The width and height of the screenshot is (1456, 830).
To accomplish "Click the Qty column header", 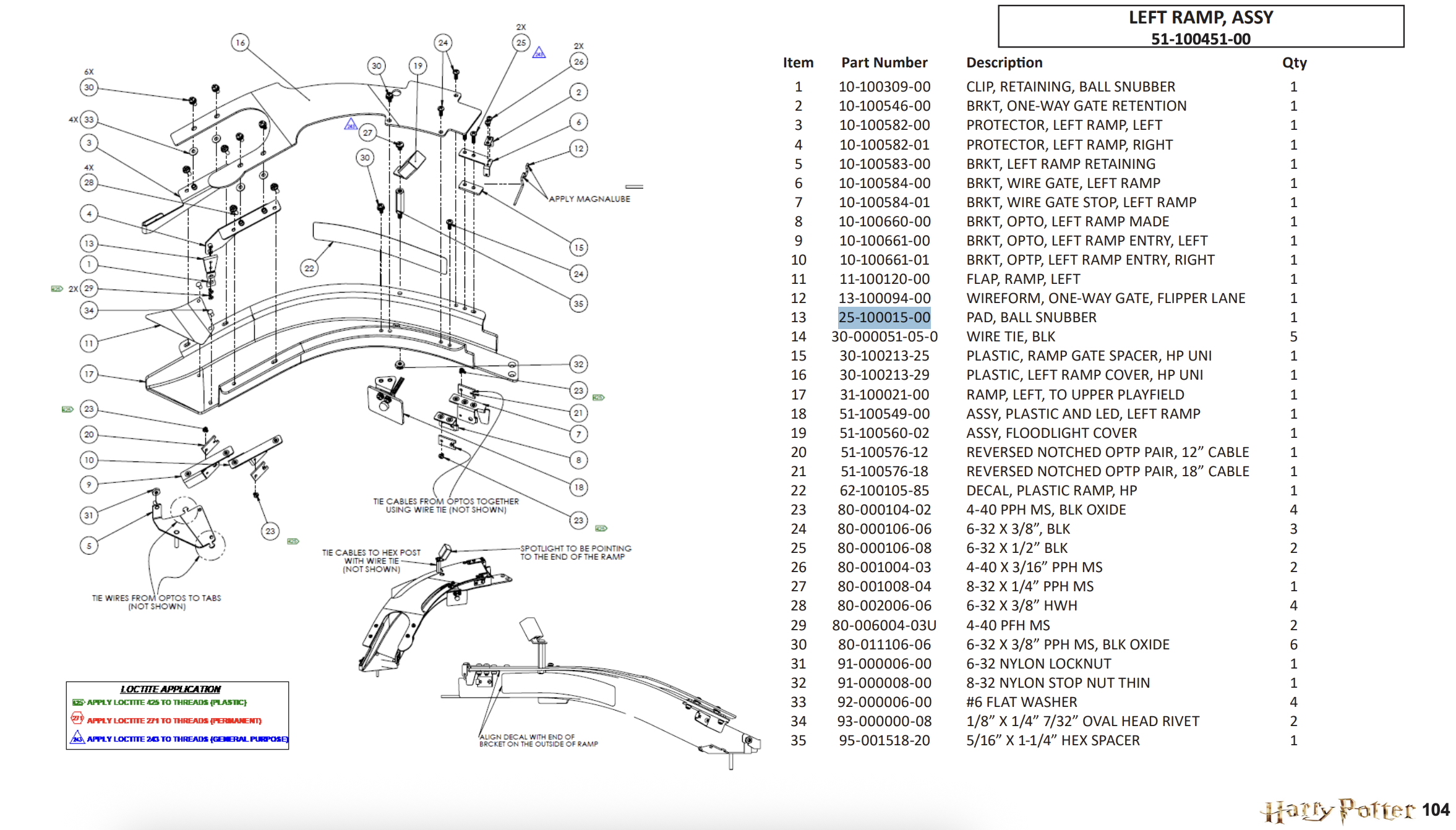I will (x=1294, y=62).
